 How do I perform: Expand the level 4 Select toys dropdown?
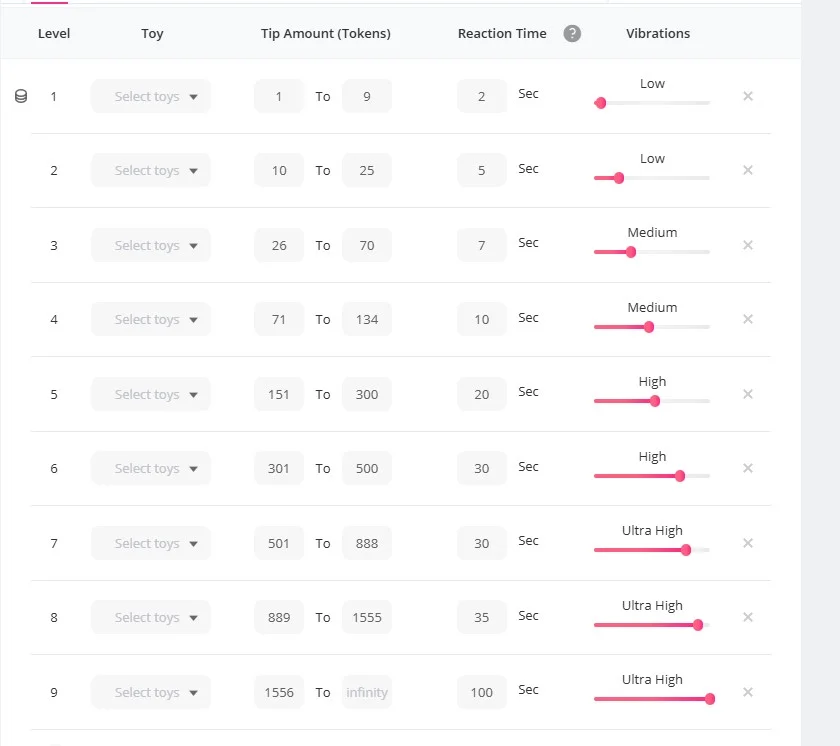[x=151, y=320]
